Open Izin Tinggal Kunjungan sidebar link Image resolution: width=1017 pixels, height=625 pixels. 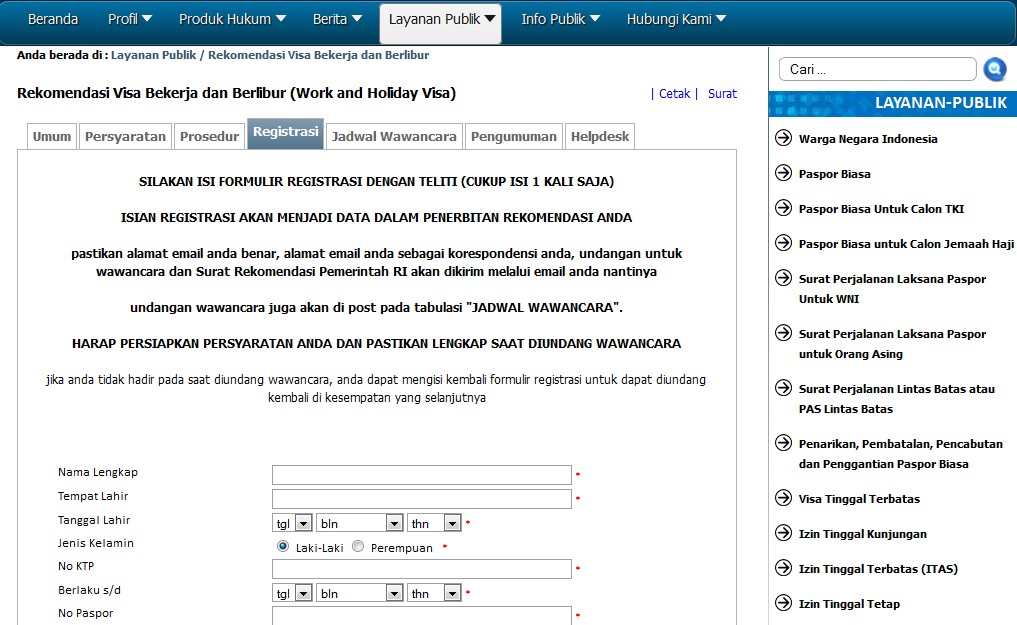pos(863,534)
